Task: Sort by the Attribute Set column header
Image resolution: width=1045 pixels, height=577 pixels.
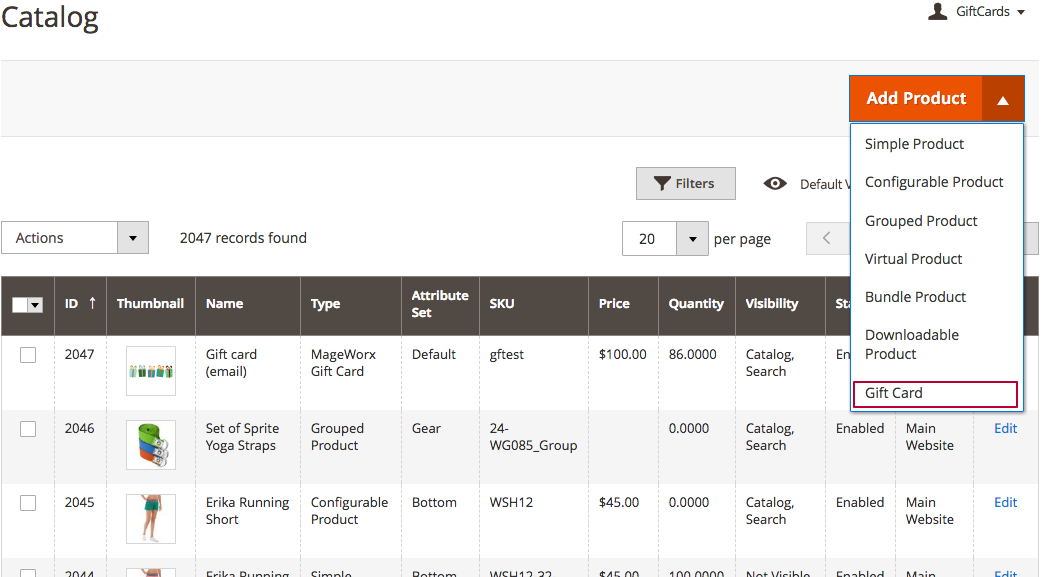Action: [x=440, y=304]
